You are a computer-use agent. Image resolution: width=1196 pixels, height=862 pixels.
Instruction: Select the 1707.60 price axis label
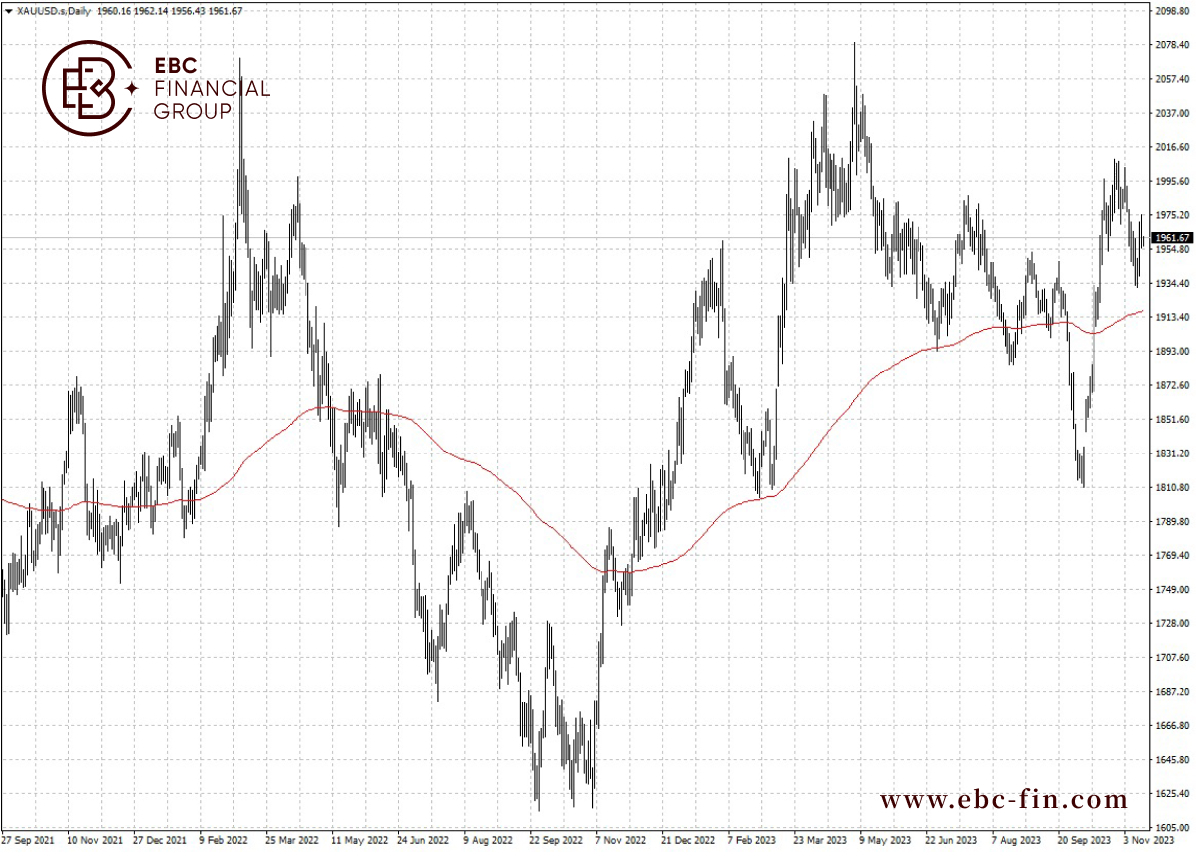(x=1172, y=658)
